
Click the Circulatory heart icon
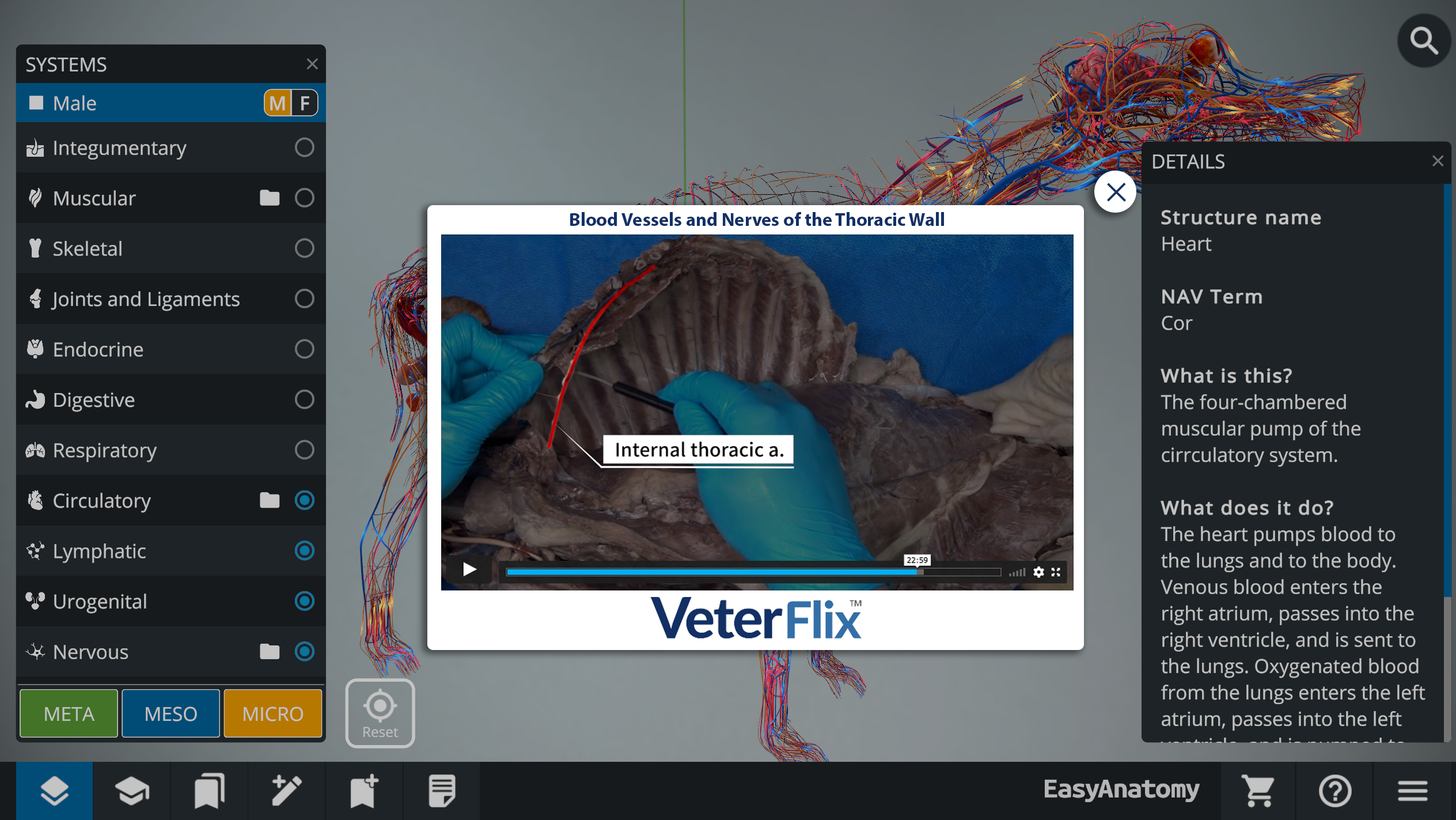tap(35, 500)
